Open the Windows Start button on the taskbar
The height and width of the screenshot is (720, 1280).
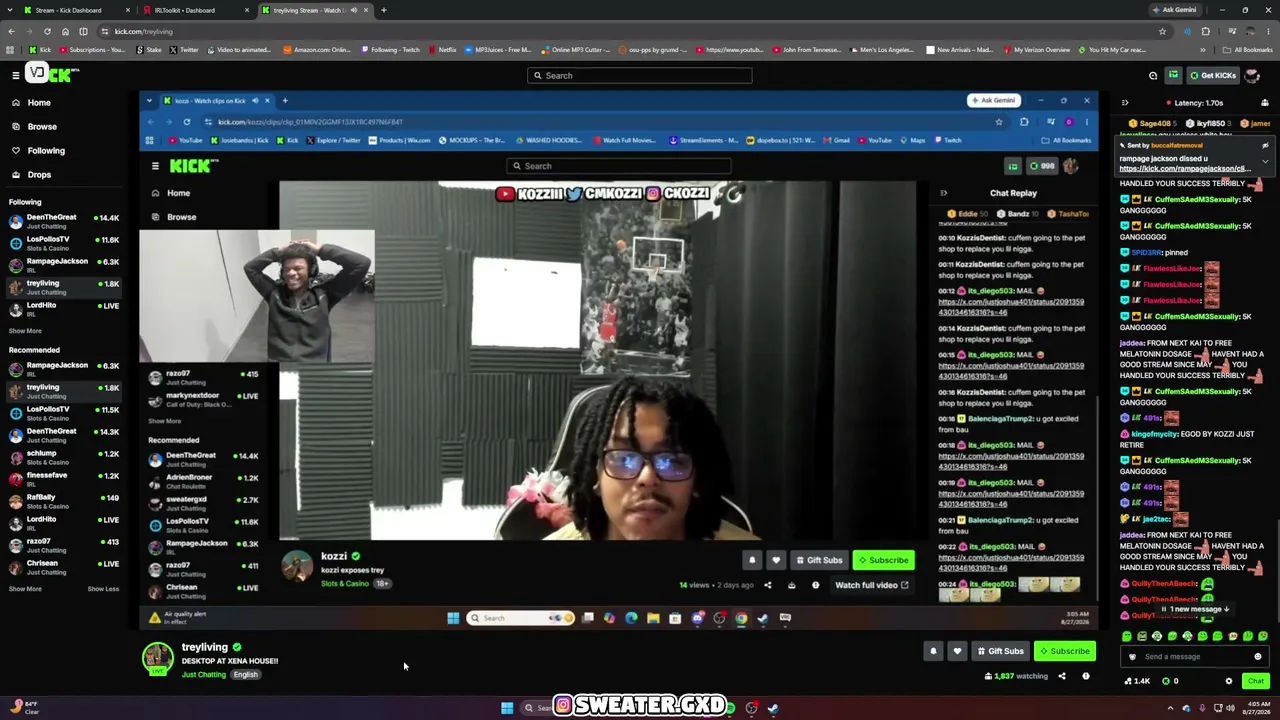tap(507, 708)
